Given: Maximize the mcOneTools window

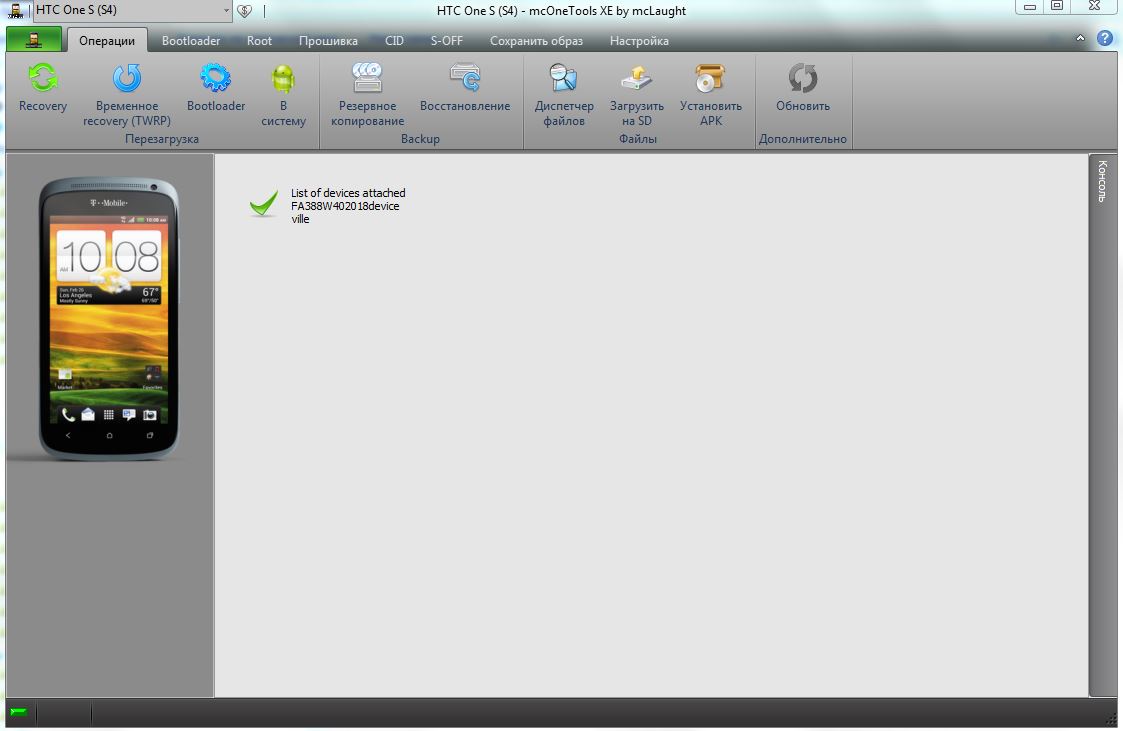Looking at the screenshot, I should pos(1057,6).
